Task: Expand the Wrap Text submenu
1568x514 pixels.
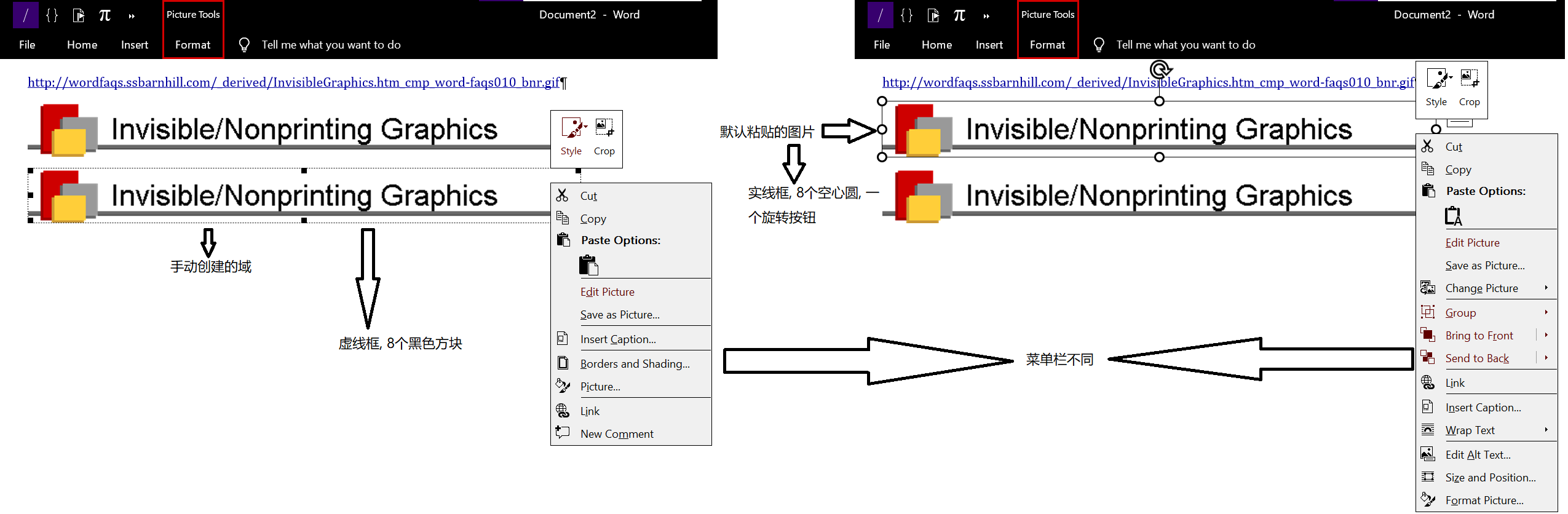Action: pos(1487,430)
